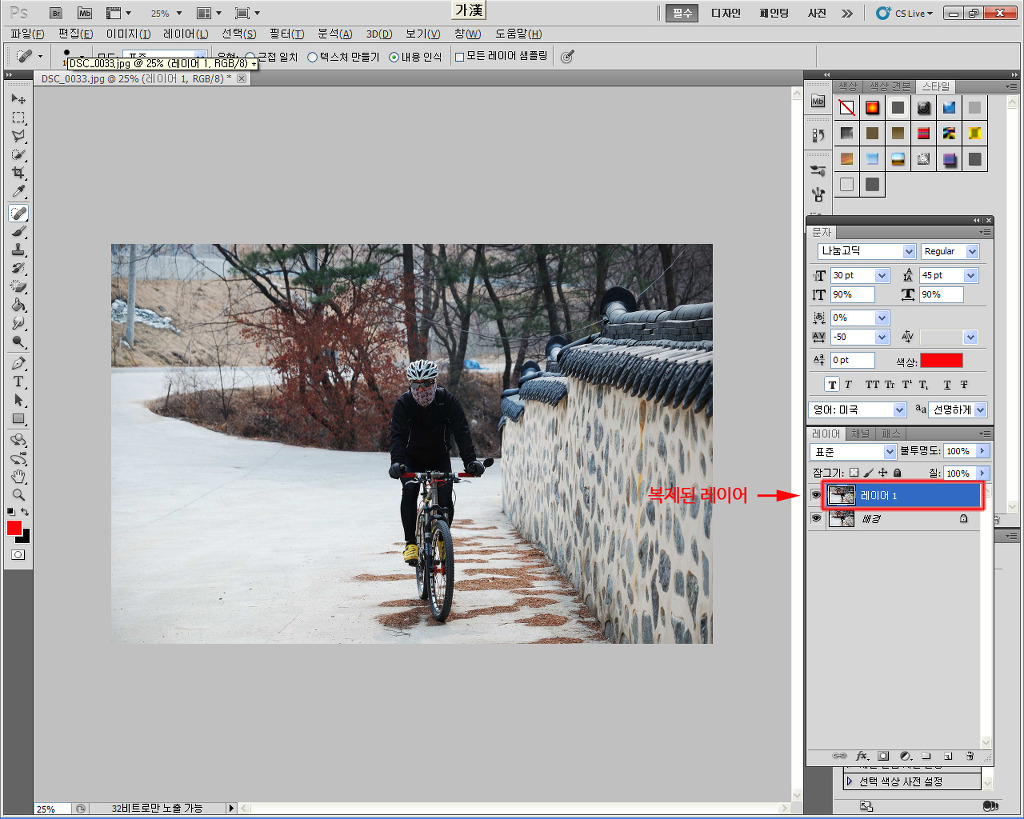Switch to the 채널 tab

coord(860,433)
